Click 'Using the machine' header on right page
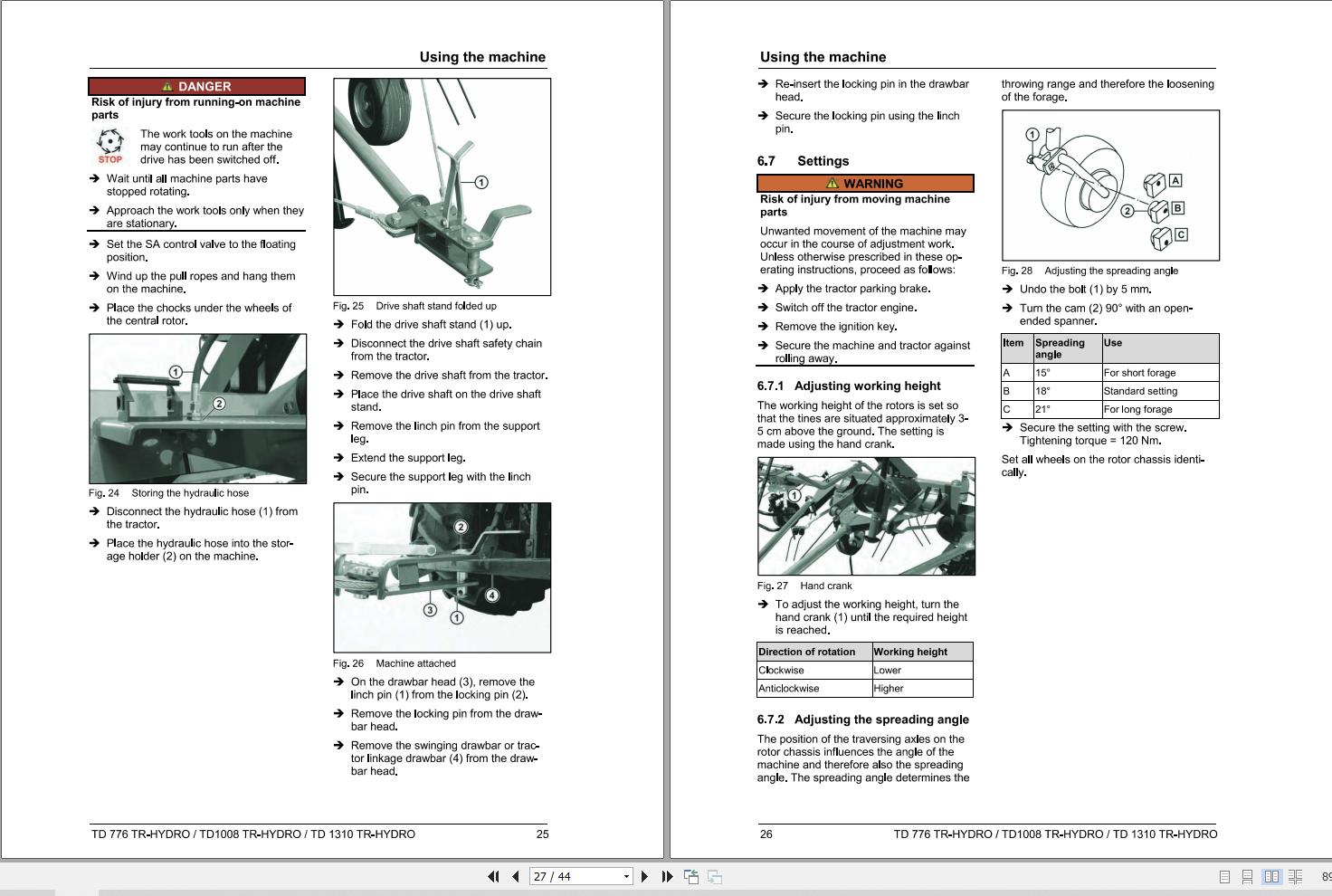The height and width of the screenshot is (896, 1332). point(823,57)
